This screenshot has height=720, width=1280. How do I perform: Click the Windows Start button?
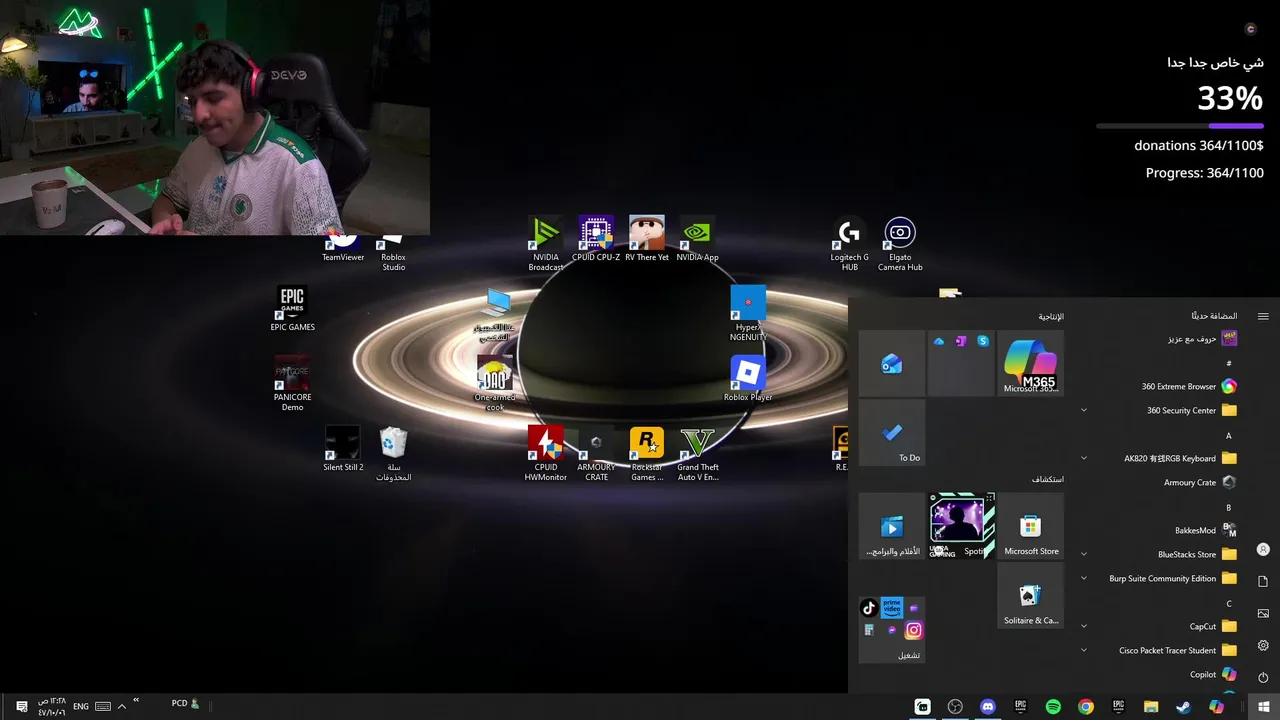pos(1263,707)
